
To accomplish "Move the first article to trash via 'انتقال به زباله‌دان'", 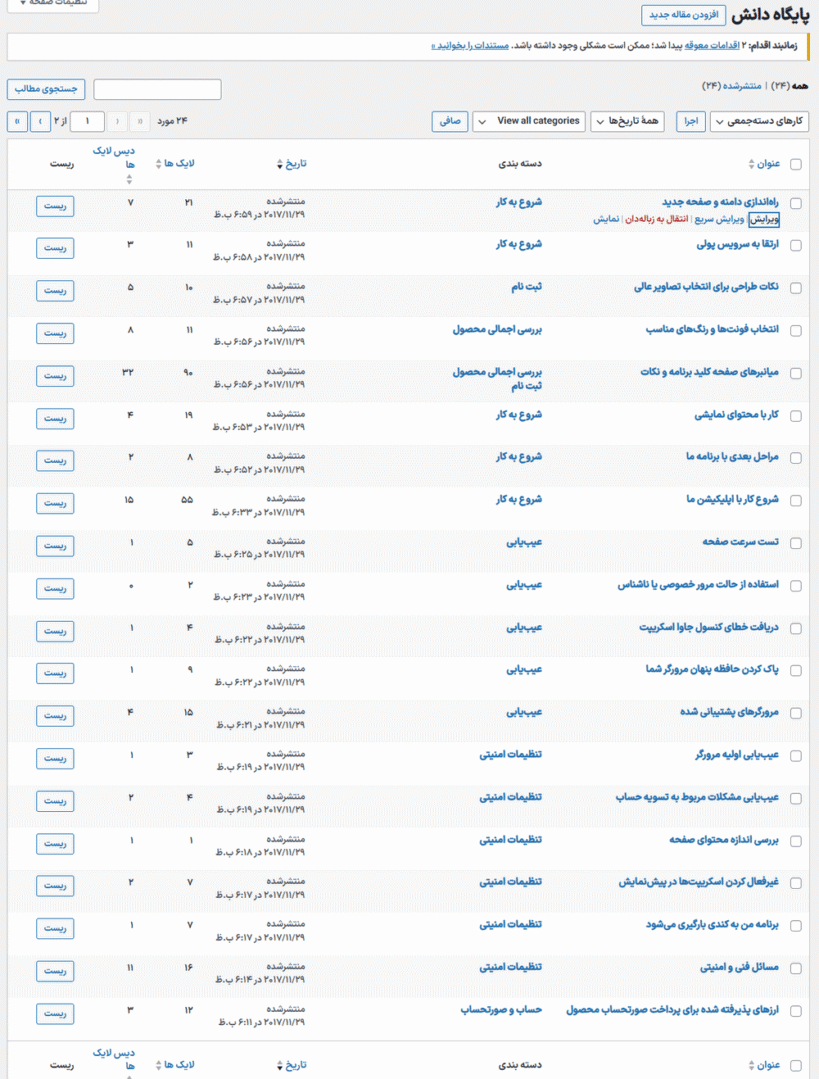I will pos(657,219).
